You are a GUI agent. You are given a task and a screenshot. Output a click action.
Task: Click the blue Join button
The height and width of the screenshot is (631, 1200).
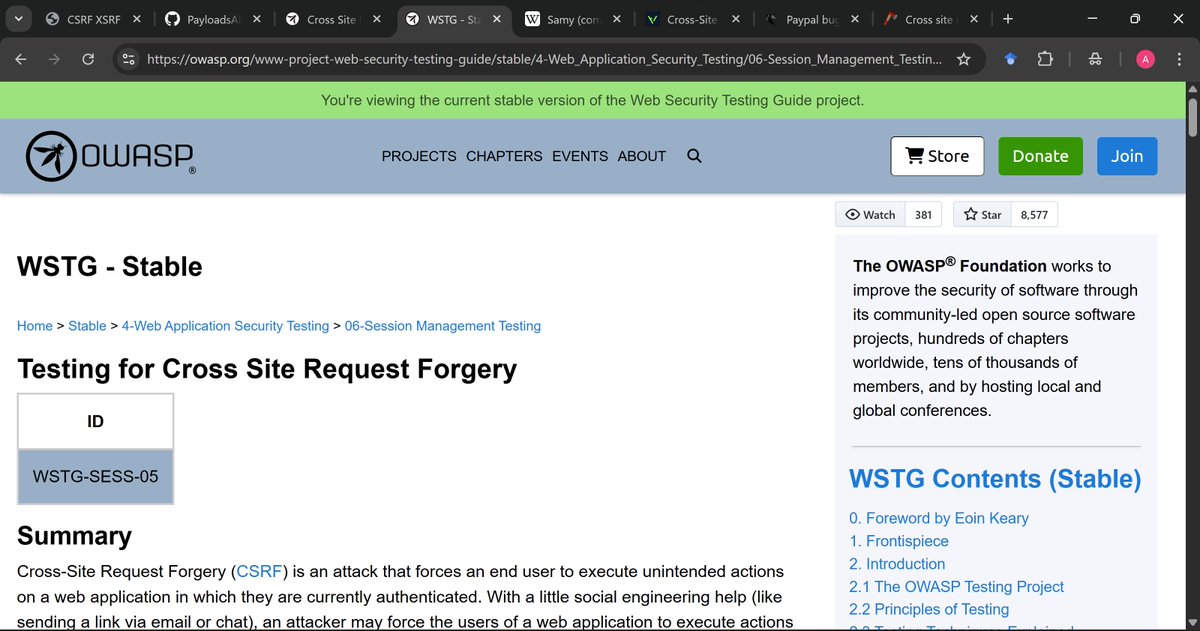(1127, 156)
